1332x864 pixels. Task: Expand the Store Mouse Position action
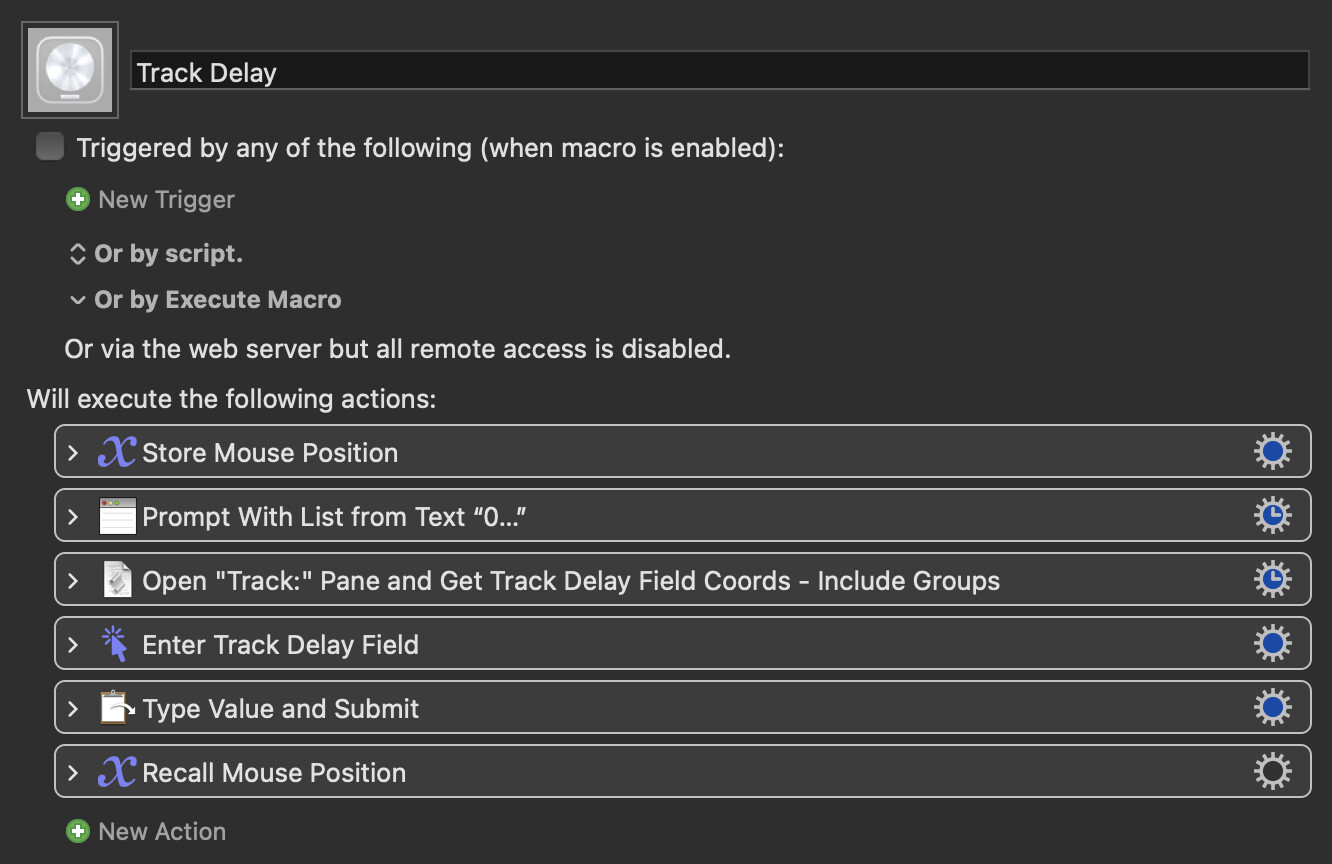coord(73,452)
